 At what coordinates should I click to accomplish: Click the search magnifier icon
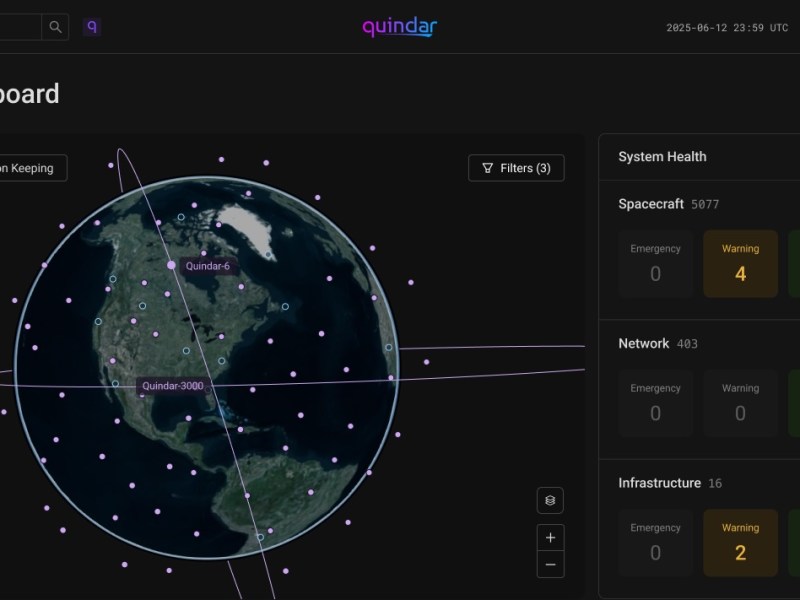click(x=55, y=27)
